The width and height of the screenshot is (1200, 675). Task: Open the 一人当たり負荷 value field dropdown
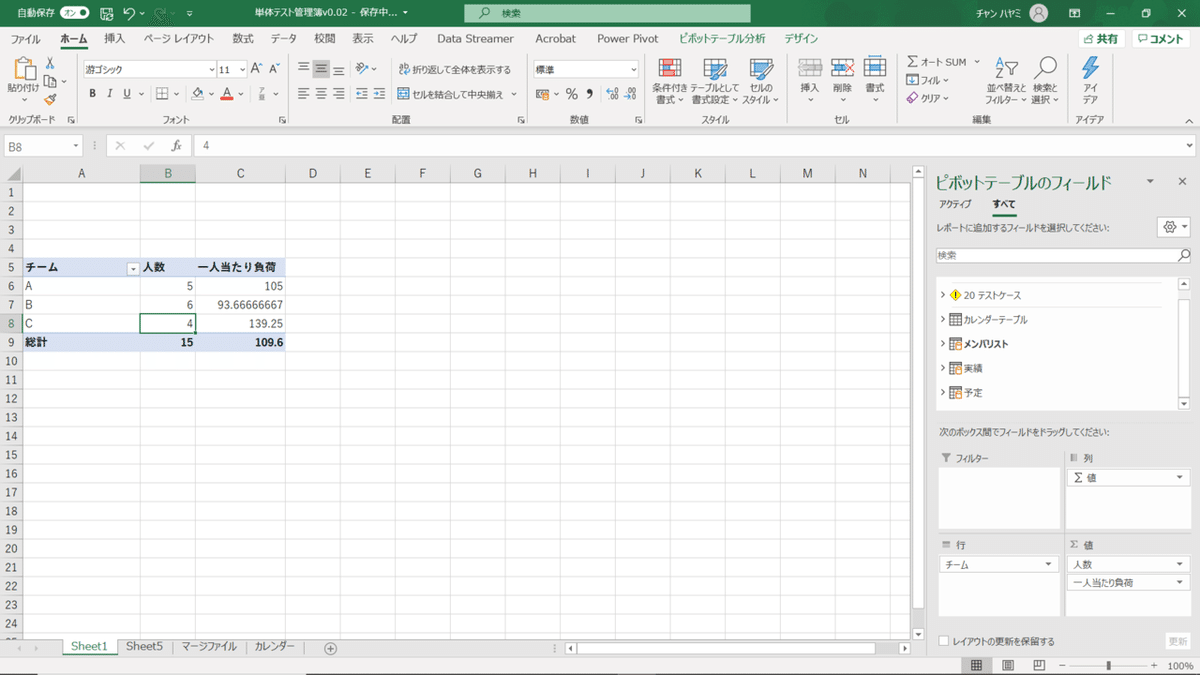tap(1180, 582)
